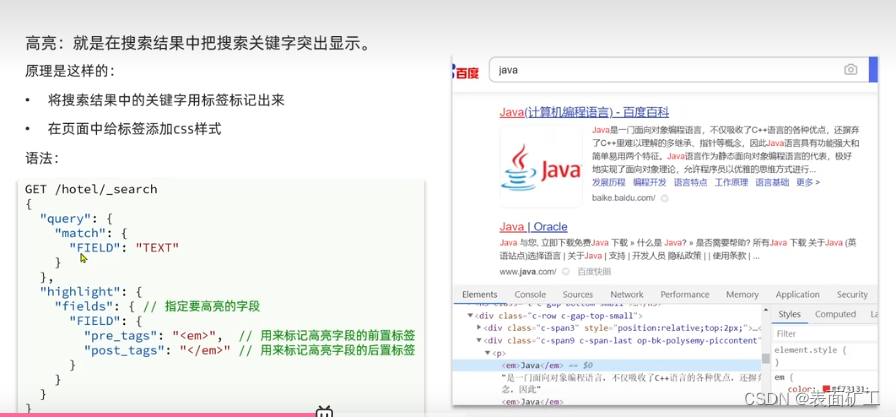896x417 pixels.
Task: Click the Java coffee cup logo thumbnail
Action: [x=541, y=167]
